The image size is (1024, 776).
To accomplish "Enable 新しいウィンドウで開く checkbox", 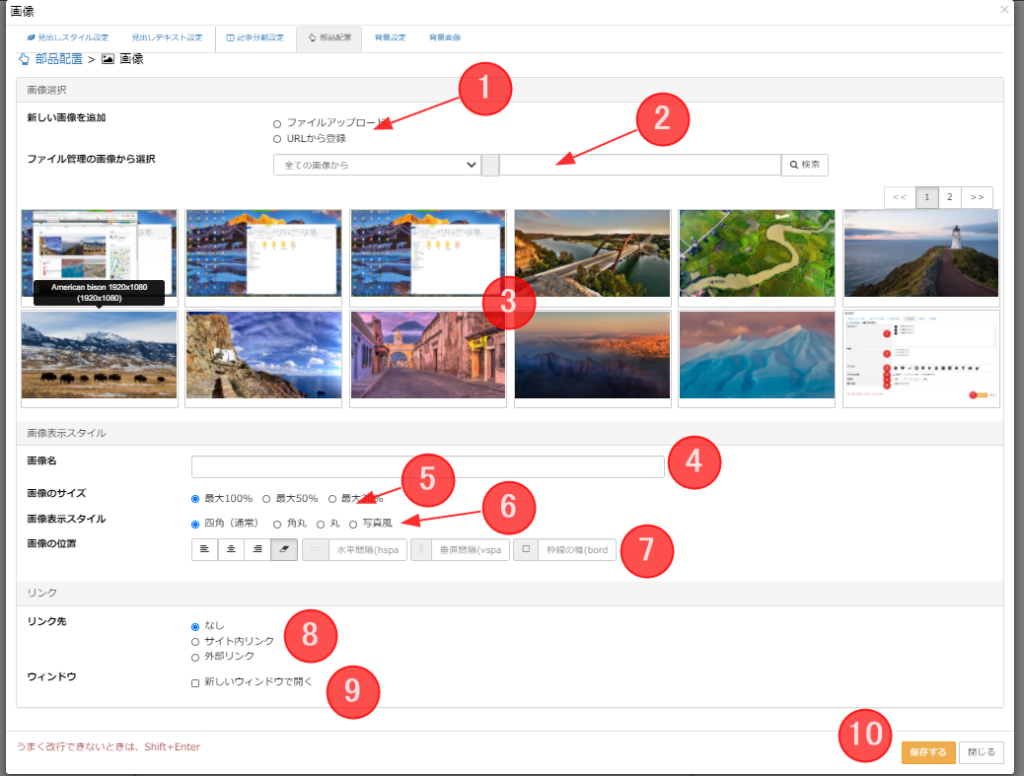I will (196, 683).
